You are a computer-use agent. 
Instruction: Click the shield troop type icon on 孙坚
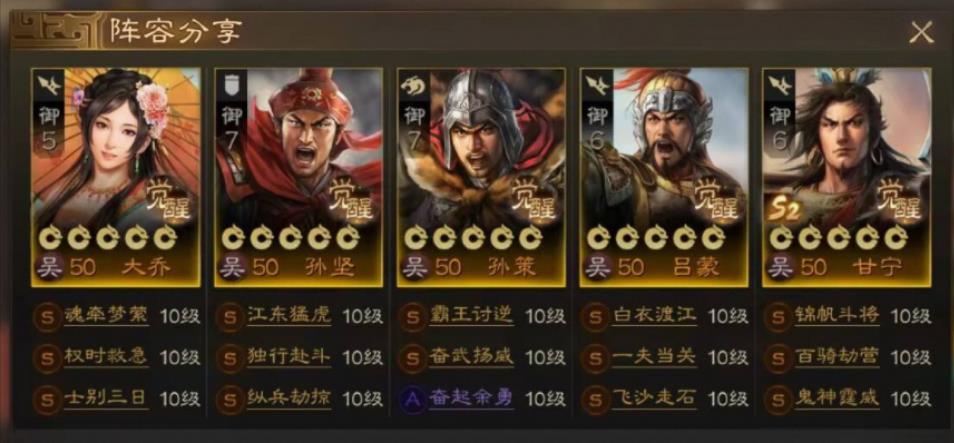pyautogui.click(x=231, y=85)
